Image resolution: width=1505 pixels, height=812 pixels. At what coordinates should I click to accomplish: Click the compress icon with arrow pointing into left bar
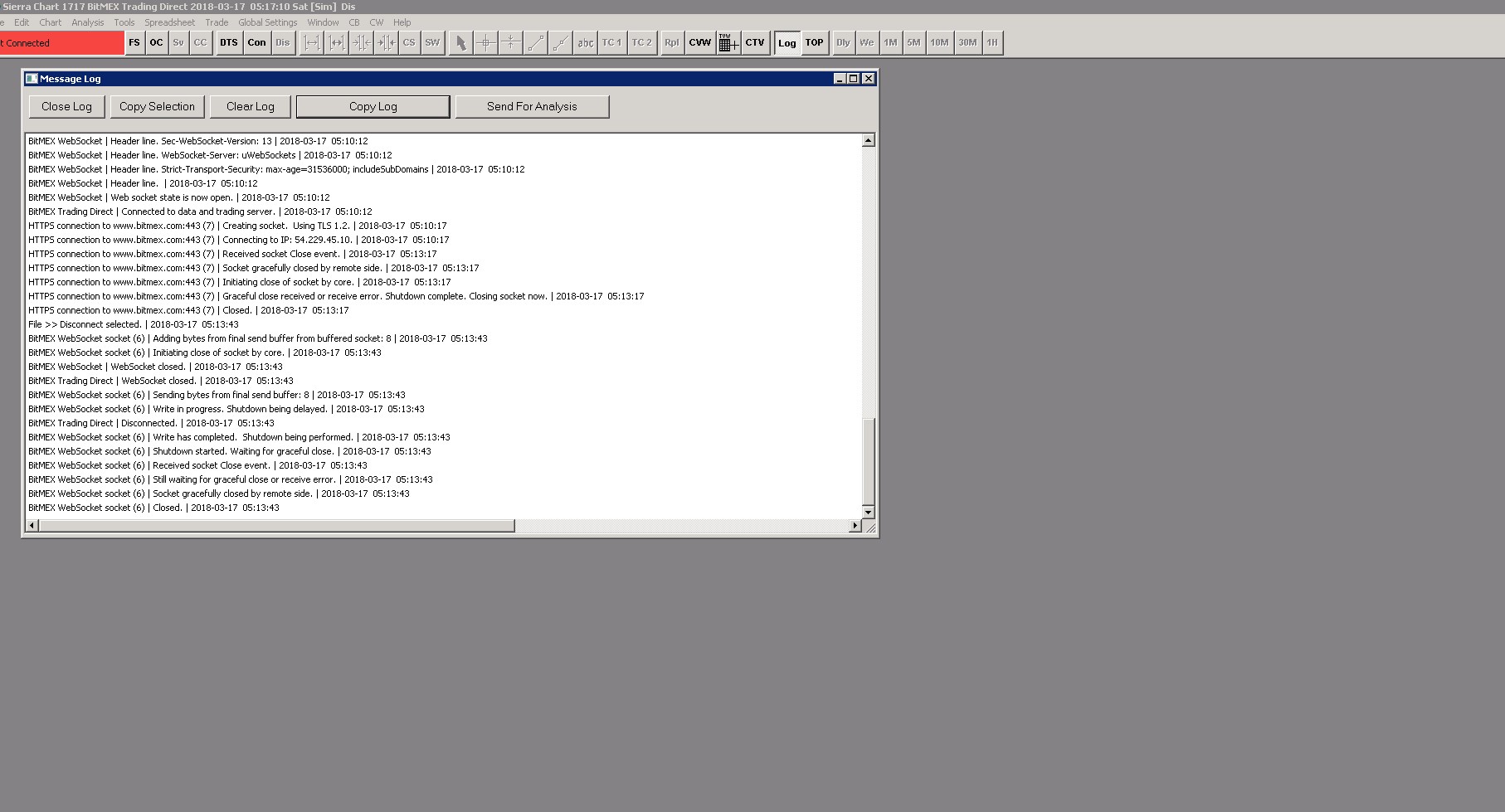361,43
